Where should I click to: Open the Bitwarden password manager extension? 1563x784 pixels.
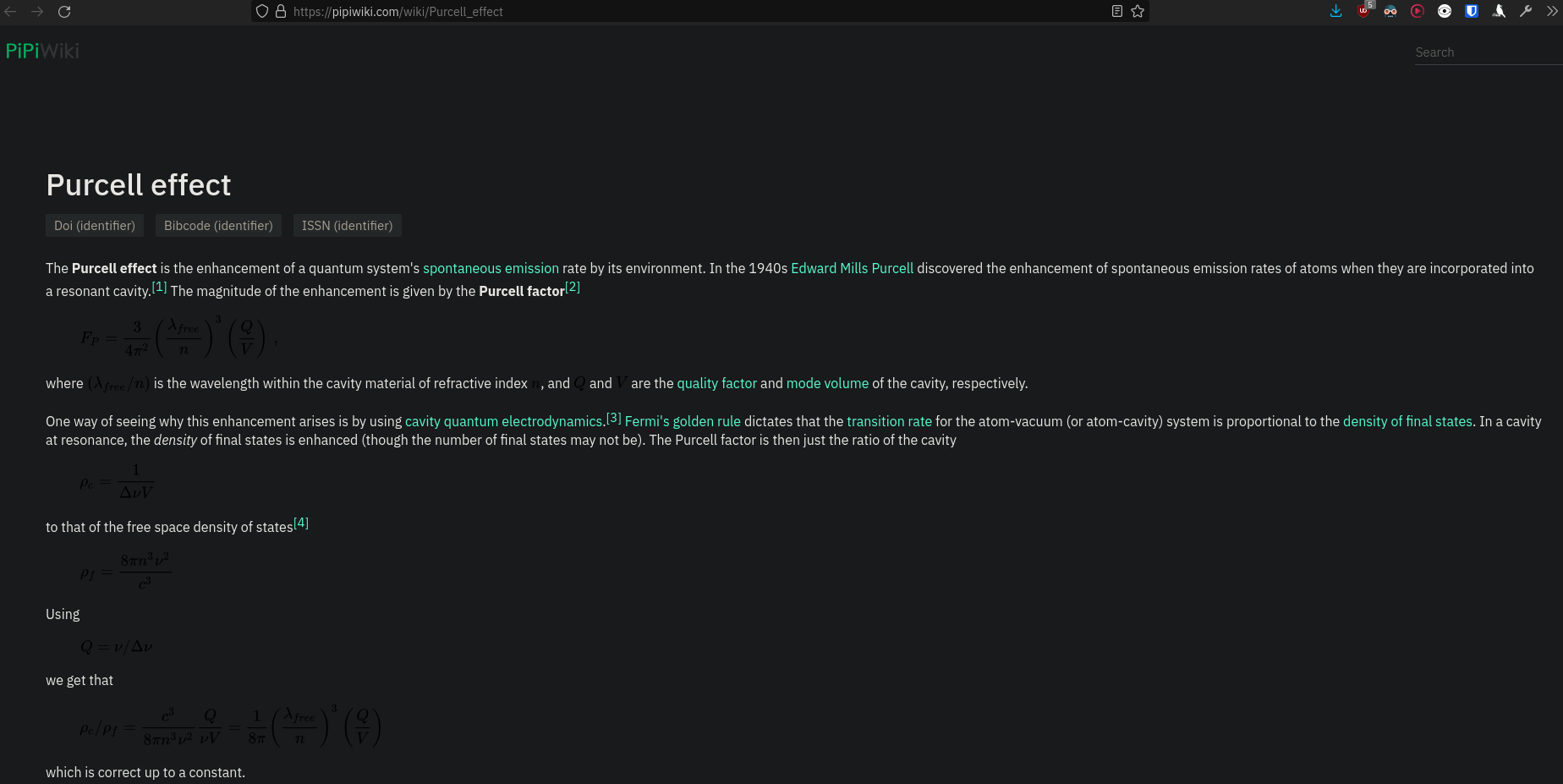(1472, 11)
